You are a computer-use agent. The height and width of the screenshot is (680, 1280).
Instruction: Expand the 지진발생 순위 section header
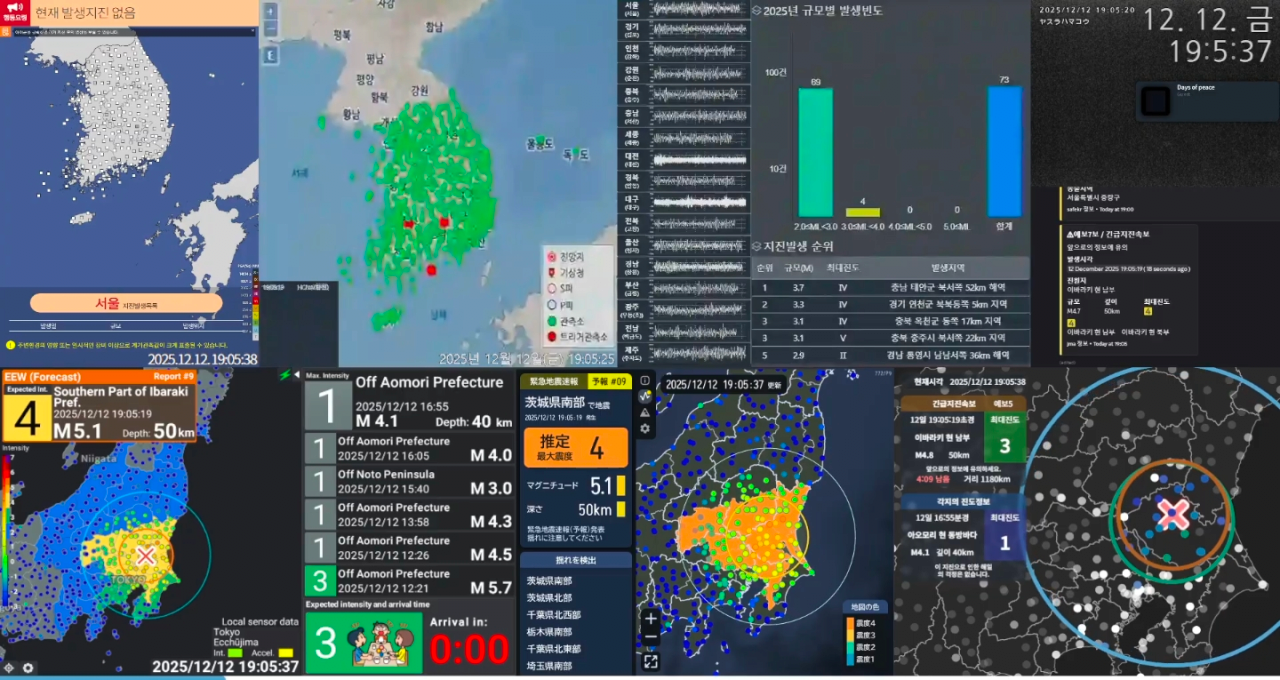click(758, 246)
